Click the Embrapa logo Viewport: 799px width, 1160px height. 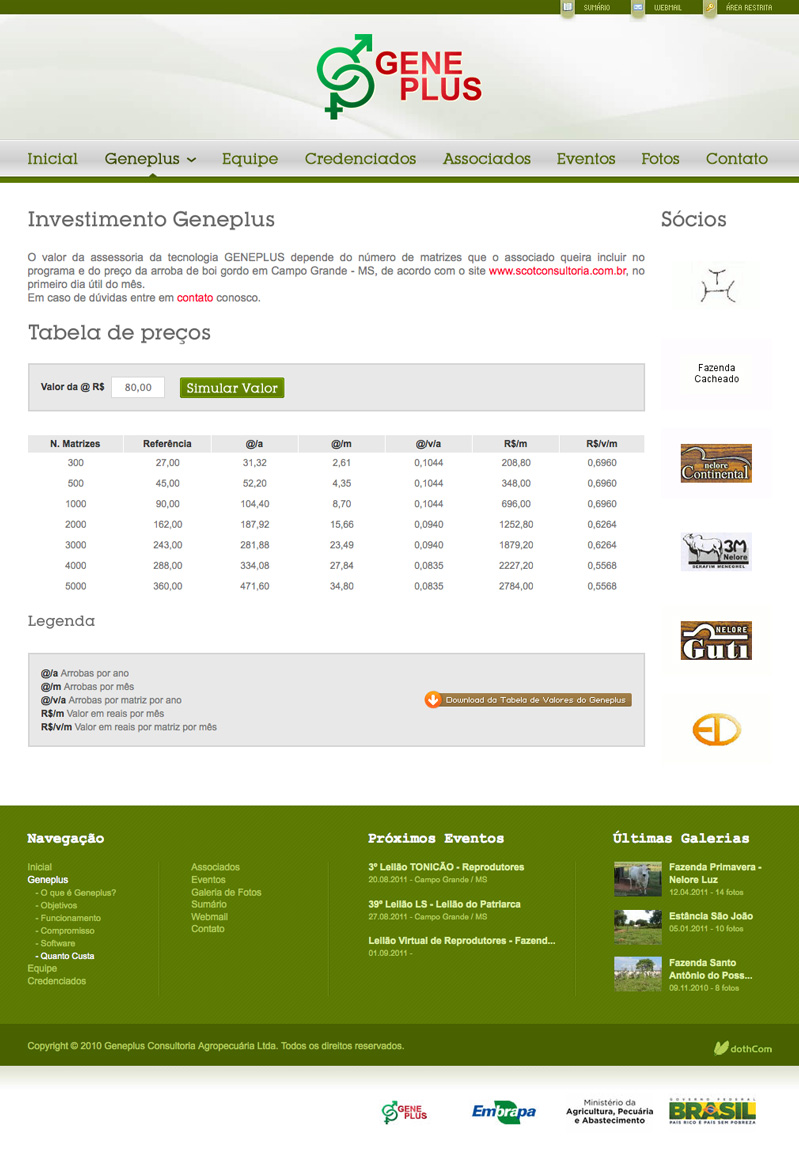click(504, 1111)
